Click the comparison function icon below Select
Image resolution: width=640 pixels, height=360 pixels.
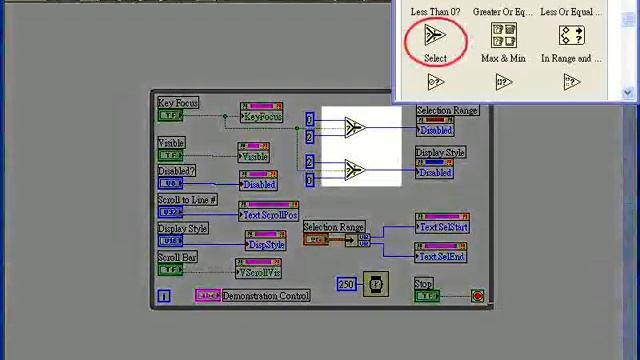tap(435, 82)
